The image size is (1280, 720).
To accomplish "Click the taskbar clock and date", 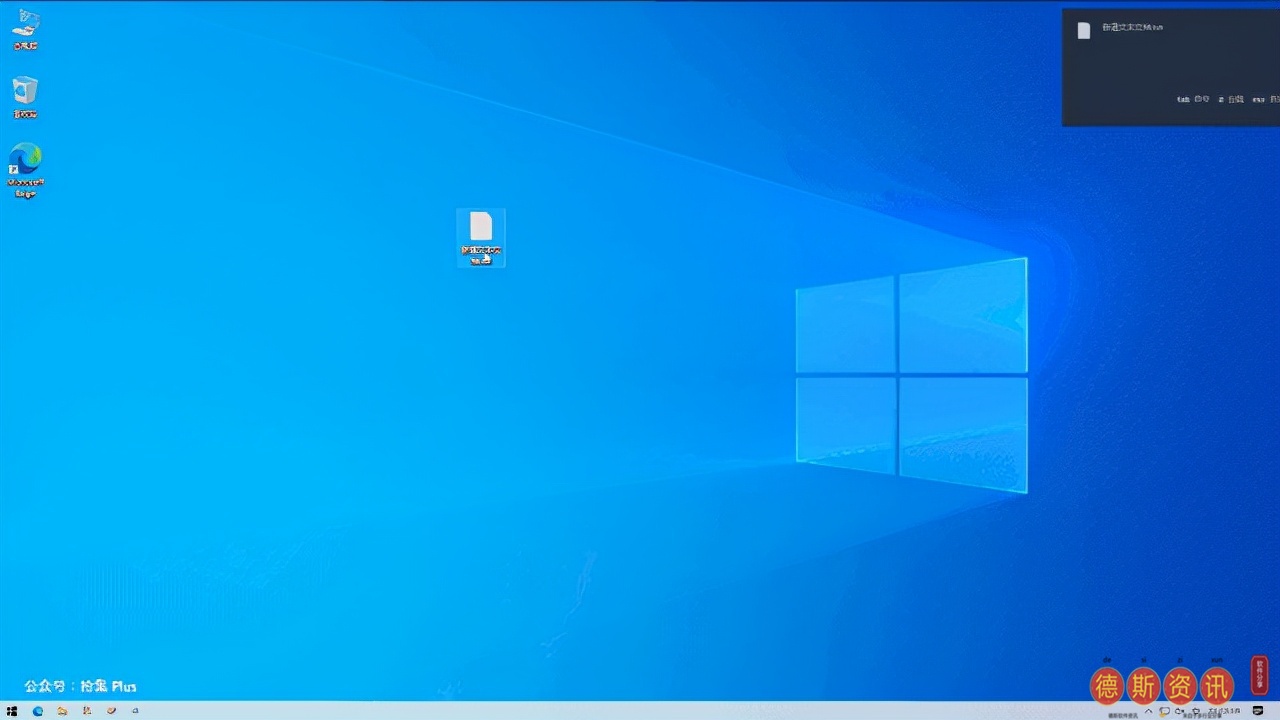I will click(1225, 711).
